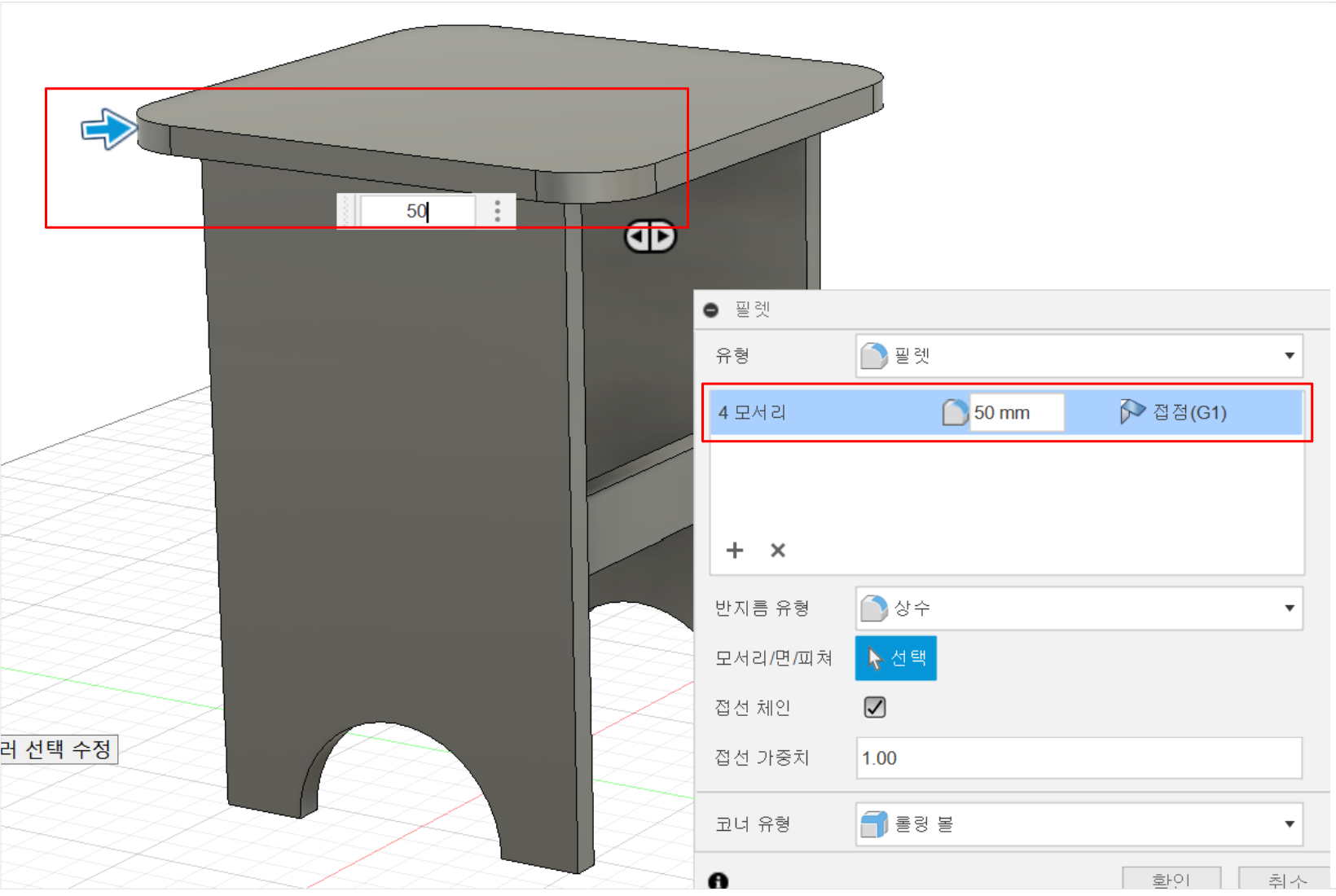Viewport: 1336px width, 896px height.
Task: Confirm the fillet with 확인 button
Action: point(1171,880)
